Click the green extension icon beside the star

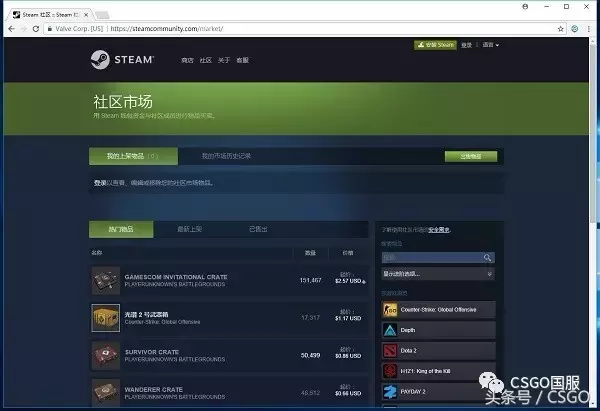[x=574, y=29]
